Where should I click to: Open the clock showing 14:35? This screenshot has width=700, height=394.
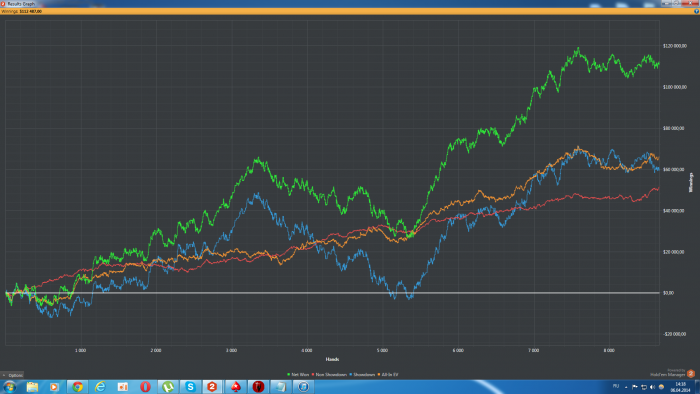680,387
